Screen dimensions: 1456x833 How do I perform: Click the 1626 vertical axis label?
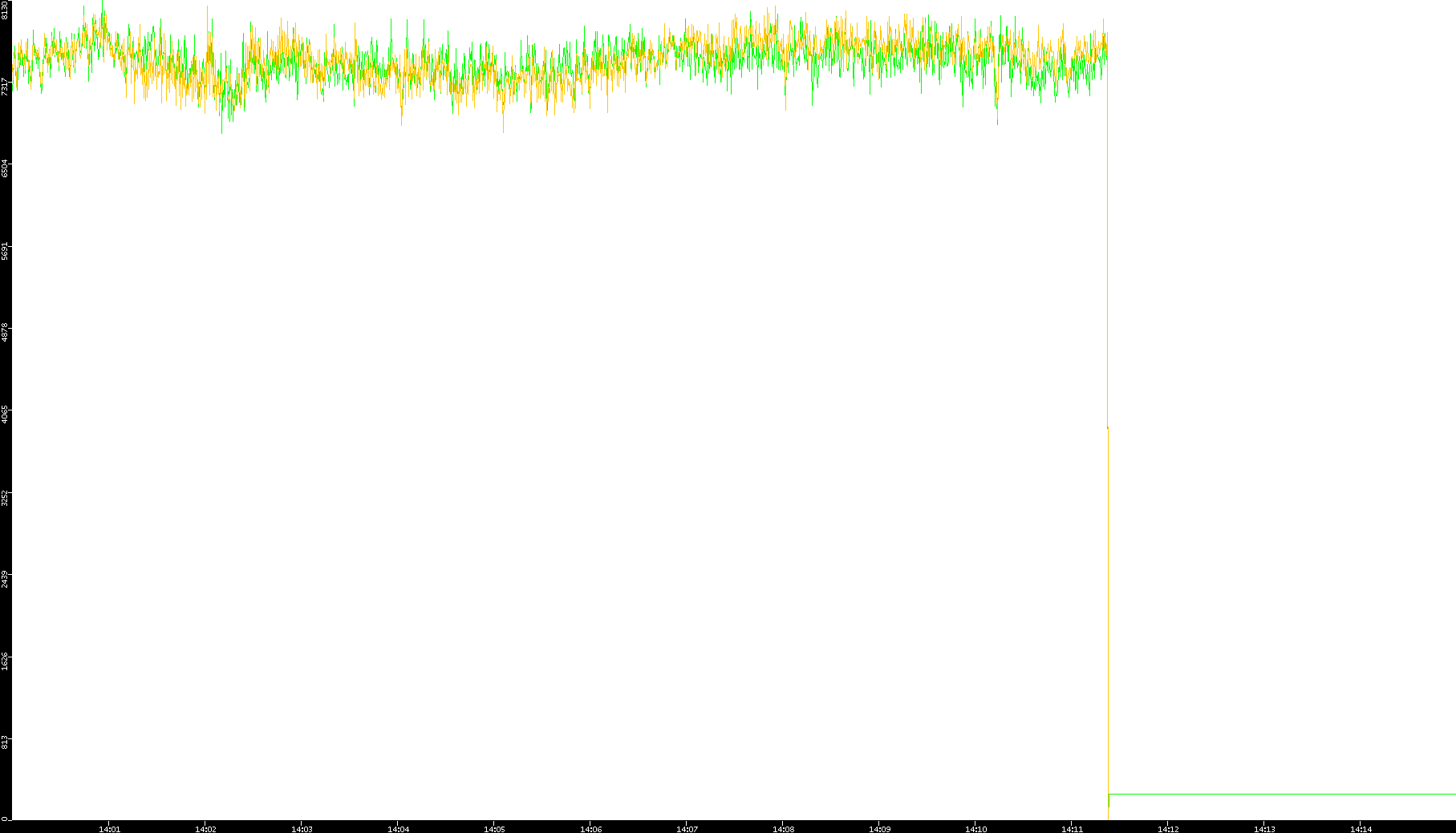pos(6,661)
